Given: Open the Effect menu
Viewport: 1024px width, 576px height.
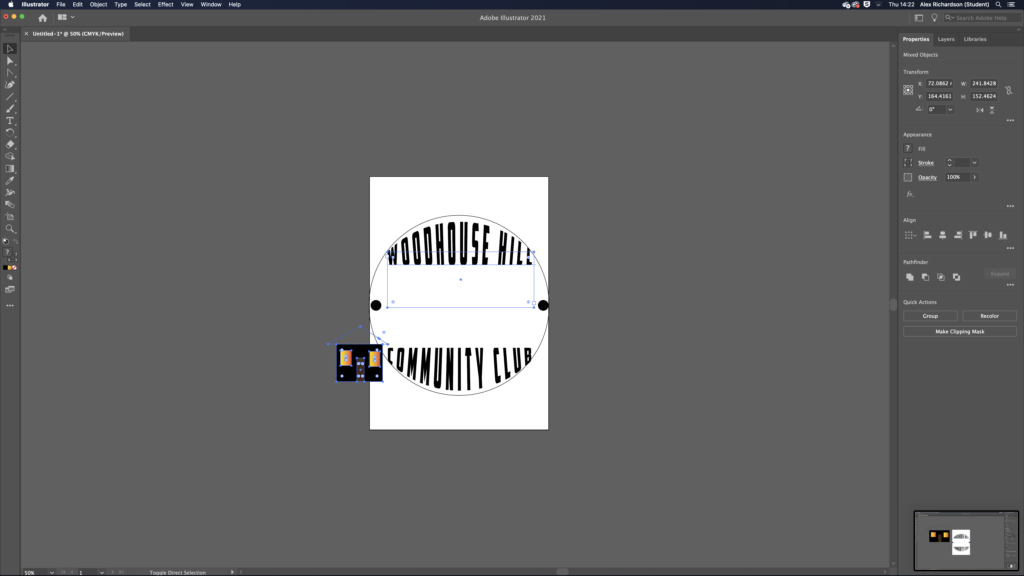Looking at the screenshot, I should pyautogui.click(x=165, y=5).
